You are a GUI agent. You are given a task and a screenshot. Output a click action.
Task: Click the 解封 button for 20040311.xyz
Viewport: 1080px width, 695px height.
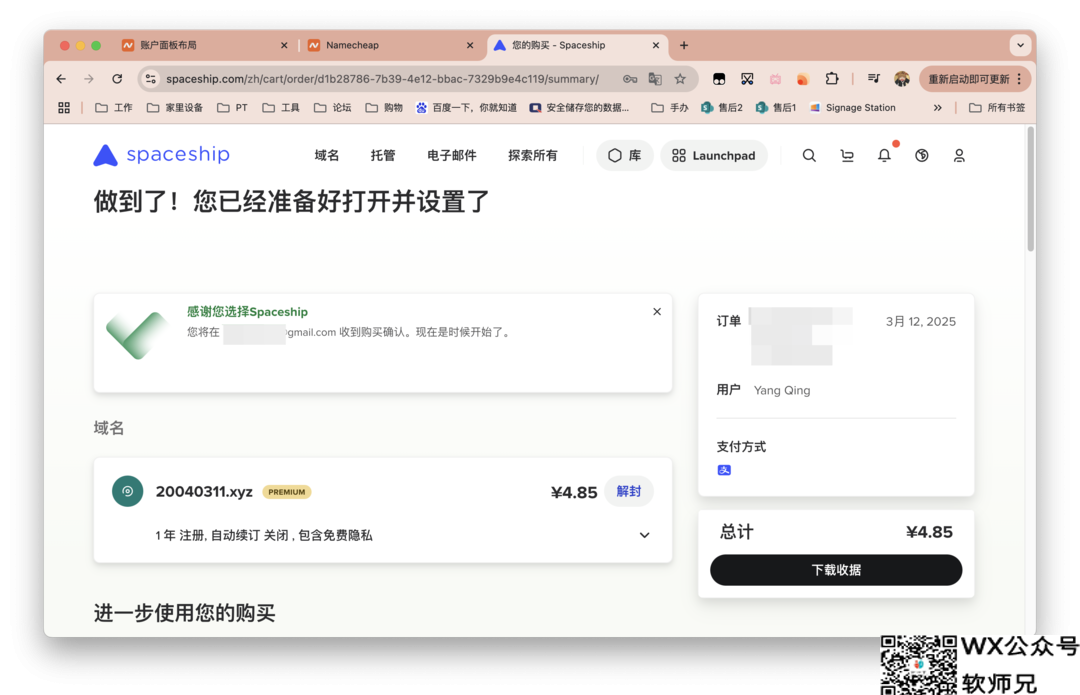coord(629,491)
